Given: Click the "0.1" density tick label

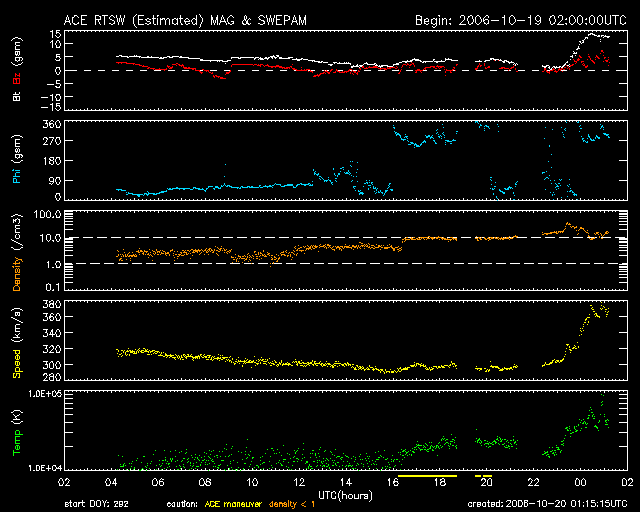Looking at the screenshot, I should [x=53, y=287].
